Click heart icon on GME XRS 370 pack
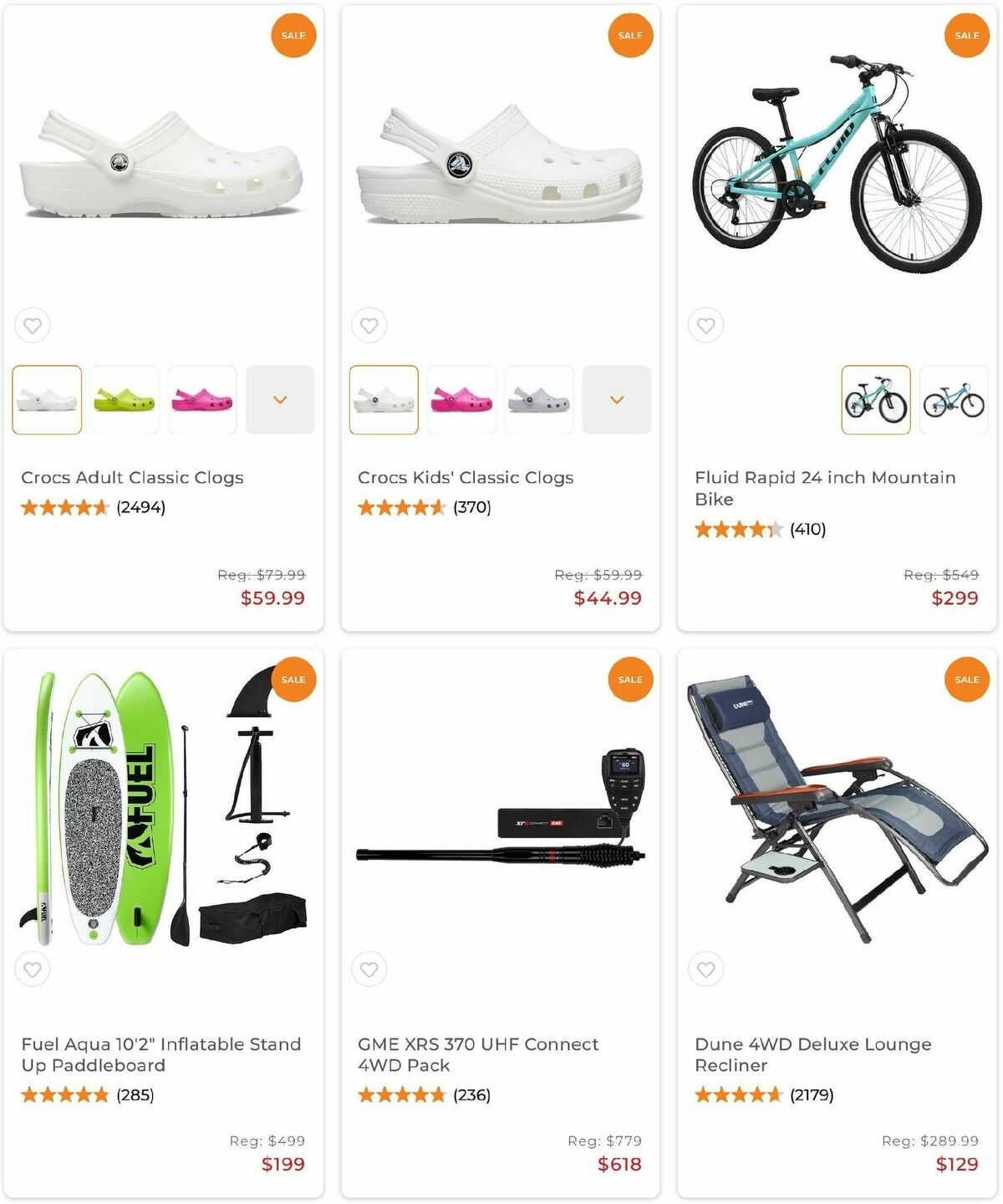The width and height of the screenshot is (1003, 1204). point(369,969)
